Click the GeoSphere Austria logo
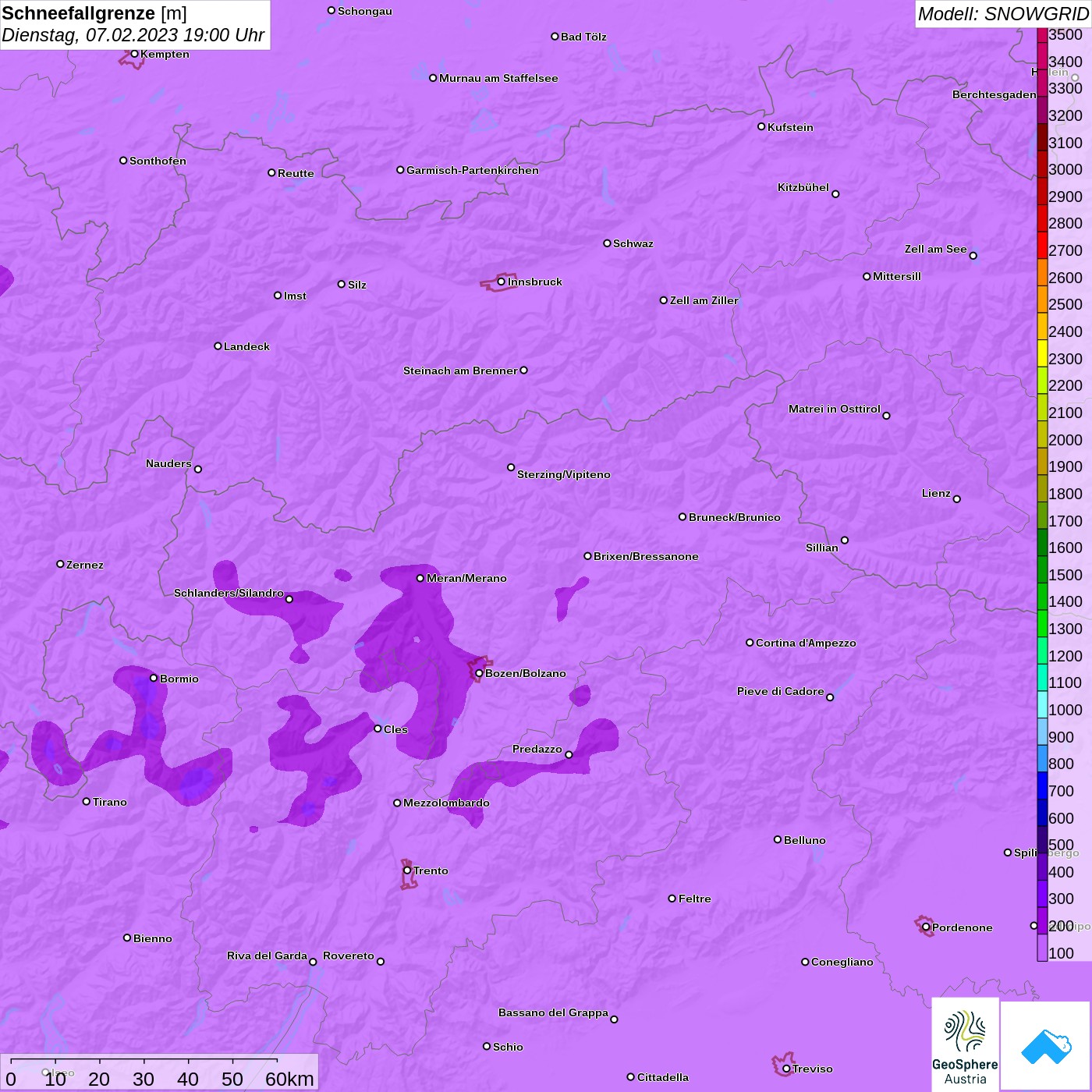Viewport: 1092px width, 1092px height. (x=965, y=1044)
